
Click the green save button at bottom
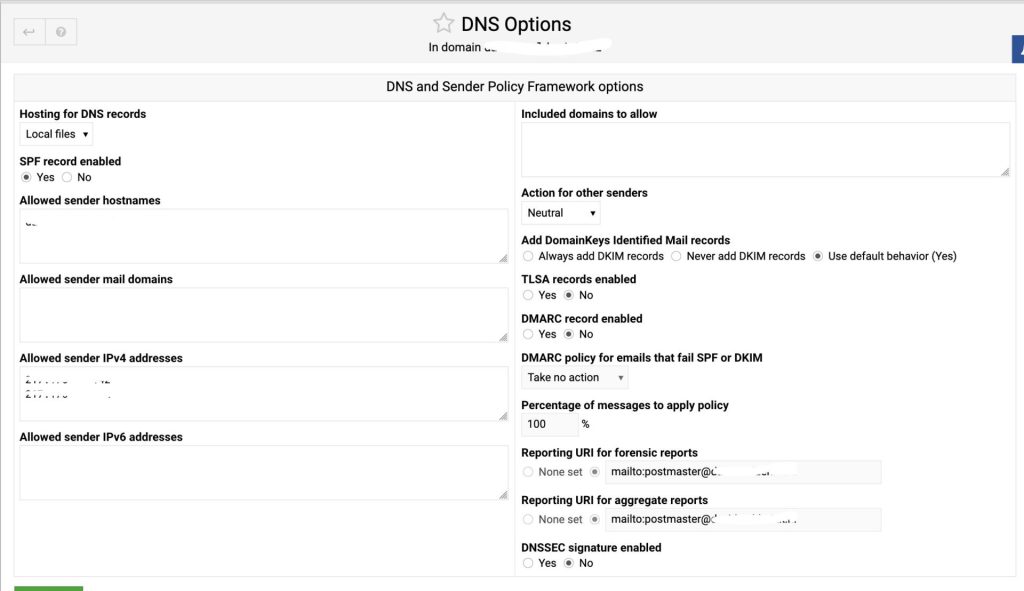coord(48,588)
